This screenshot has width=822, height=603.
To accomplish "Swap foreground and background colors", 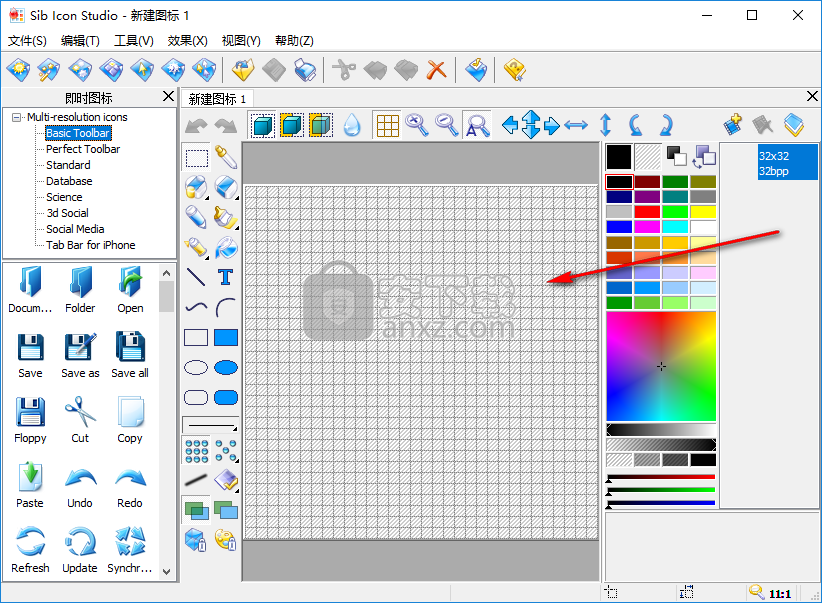I will pos(705,157).
